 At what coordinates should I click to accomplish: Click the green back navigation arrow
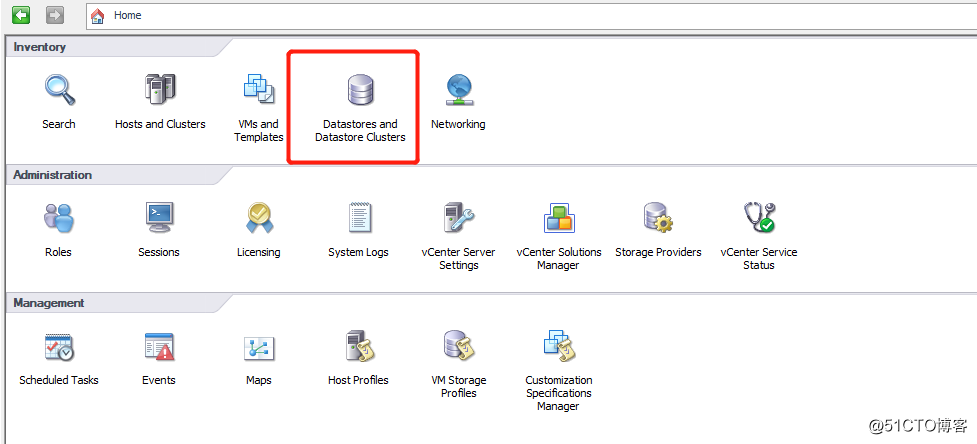point(21,15)
